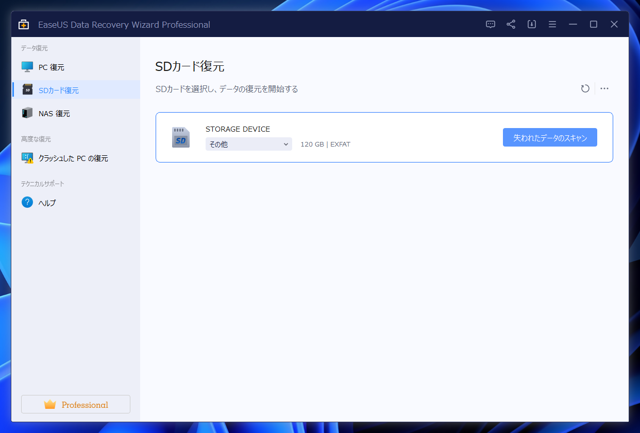
Task: Click the SD card icon in sidebar
Action: pyautogui.click(x=27, y=89)
